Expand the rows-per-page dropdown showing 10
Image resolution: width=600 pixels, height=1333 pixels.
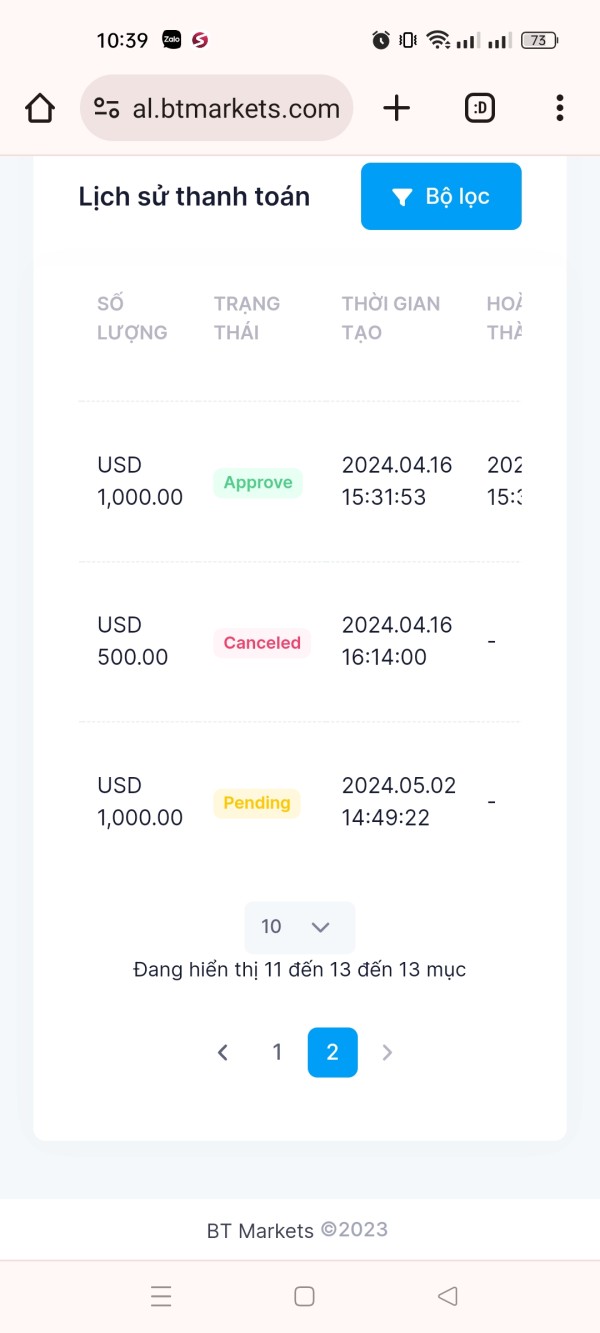tap(299, 927)
